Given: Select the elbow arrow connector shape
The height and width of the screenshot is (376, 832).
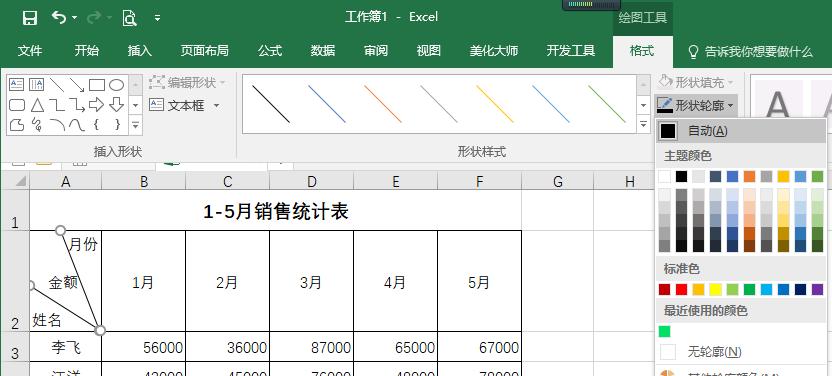Looking at the screenshot, I should point(77,105).
